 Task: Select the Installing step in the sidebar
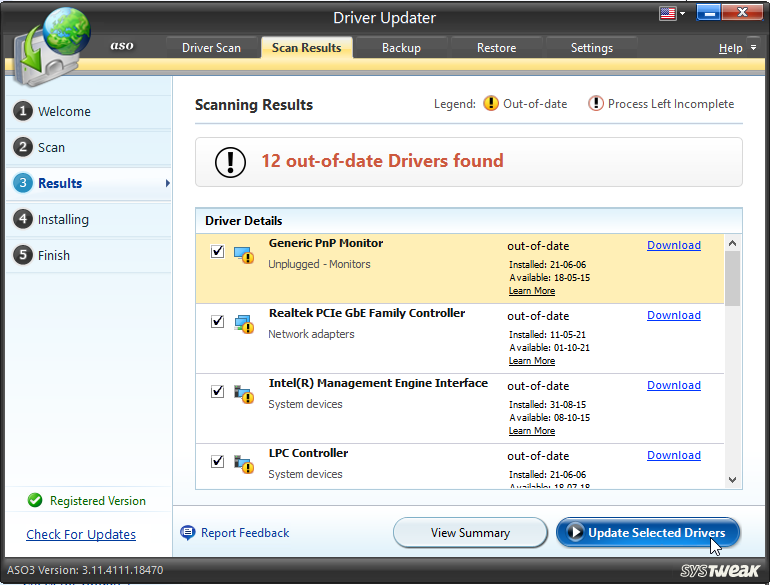click(63, 219)
